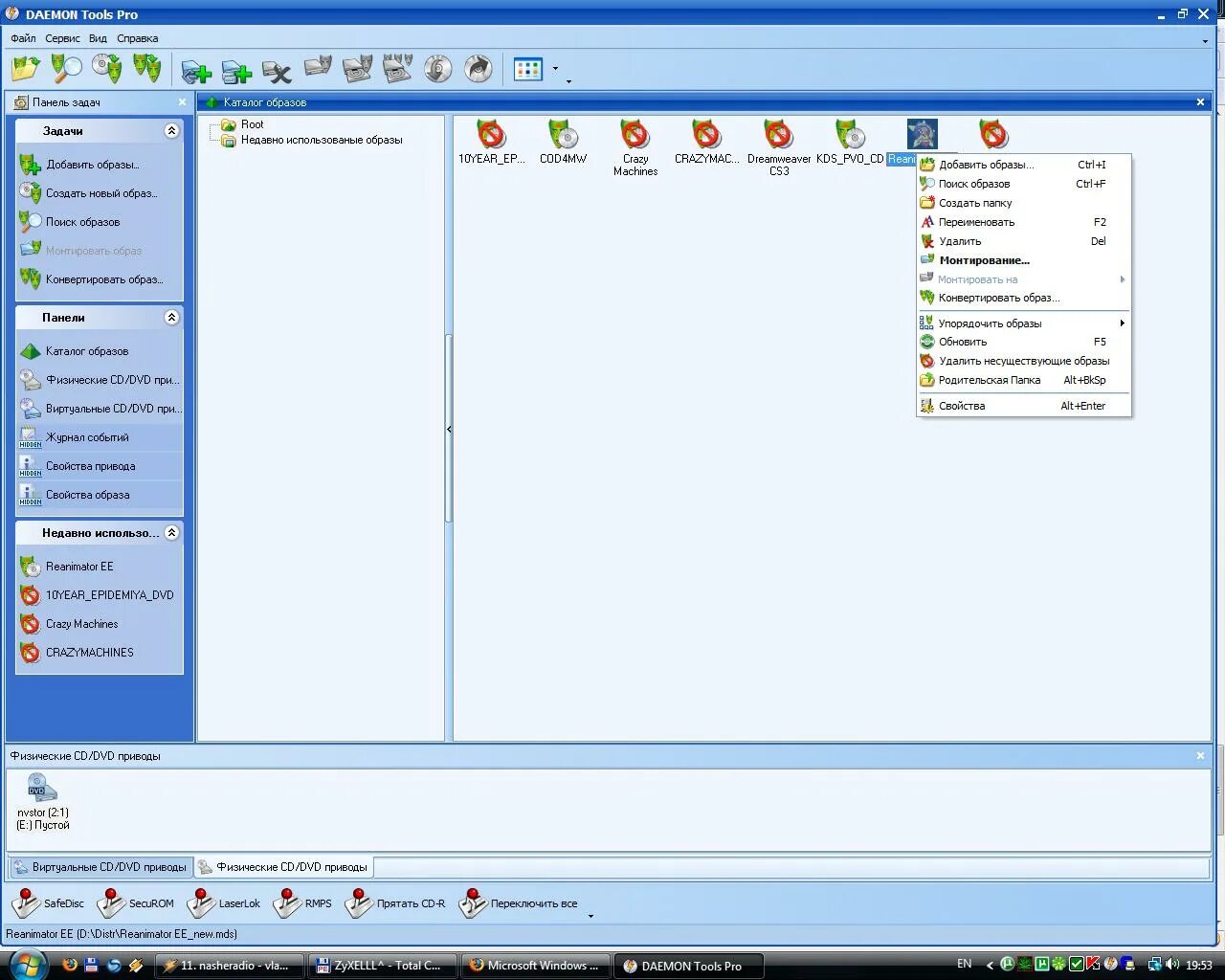Click the Convert image toolbar icon

pos(146,69)
